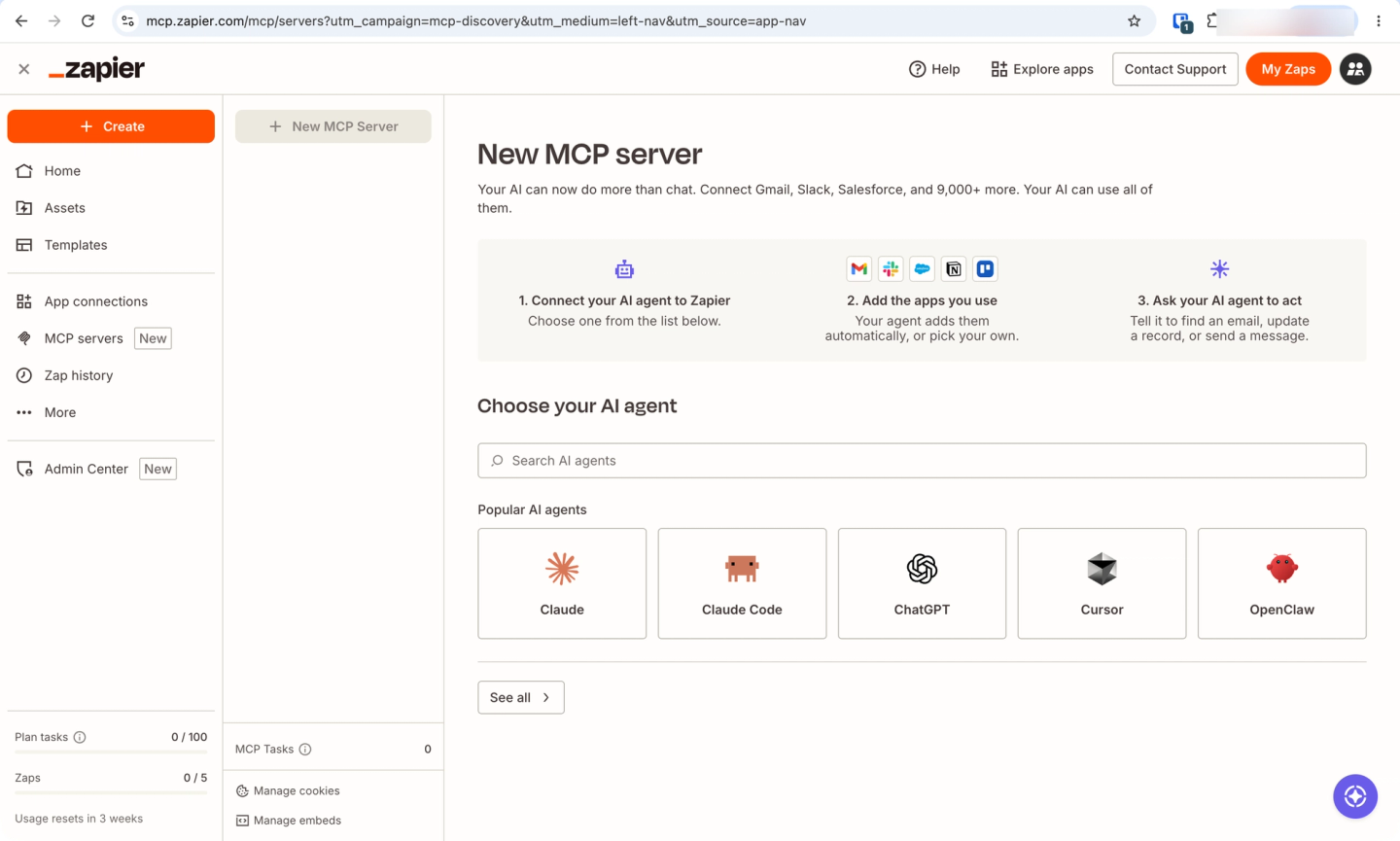The width and height of the screenshot is (1400, 841).
Task: Click the Zap history clock icon
Action: (24, 375)
